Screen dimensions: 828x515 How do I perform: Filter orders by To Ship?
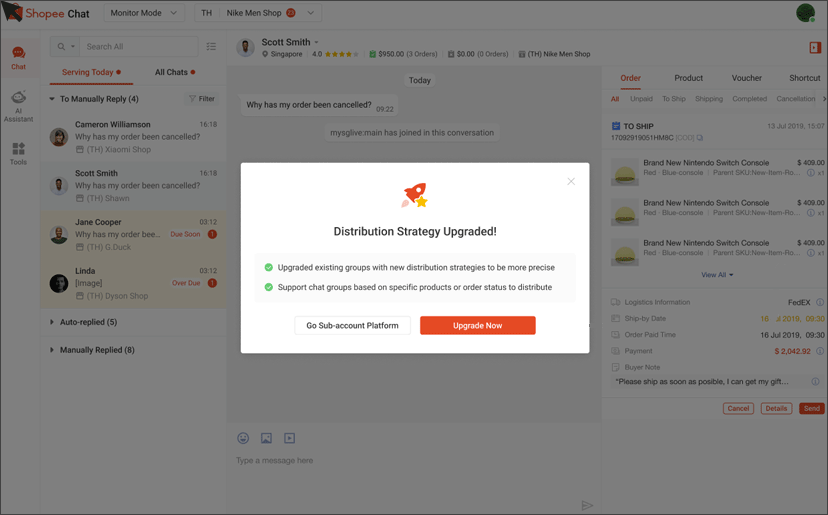[674, 99]
